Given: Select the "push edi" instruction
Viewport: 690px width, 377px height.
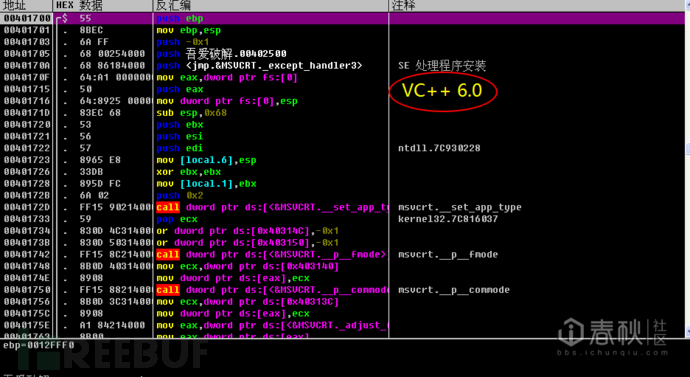Looking at the screenshot, I should [180, 148].
